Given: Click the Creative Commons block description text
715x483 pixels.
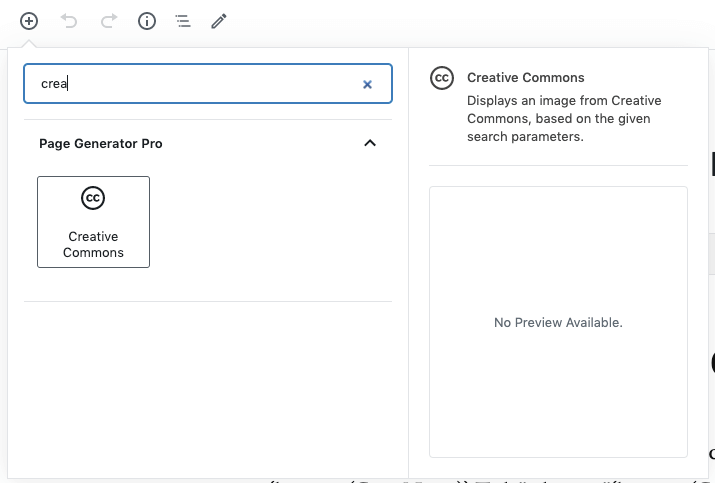Looking at the screenshot, I should point(564,119).
